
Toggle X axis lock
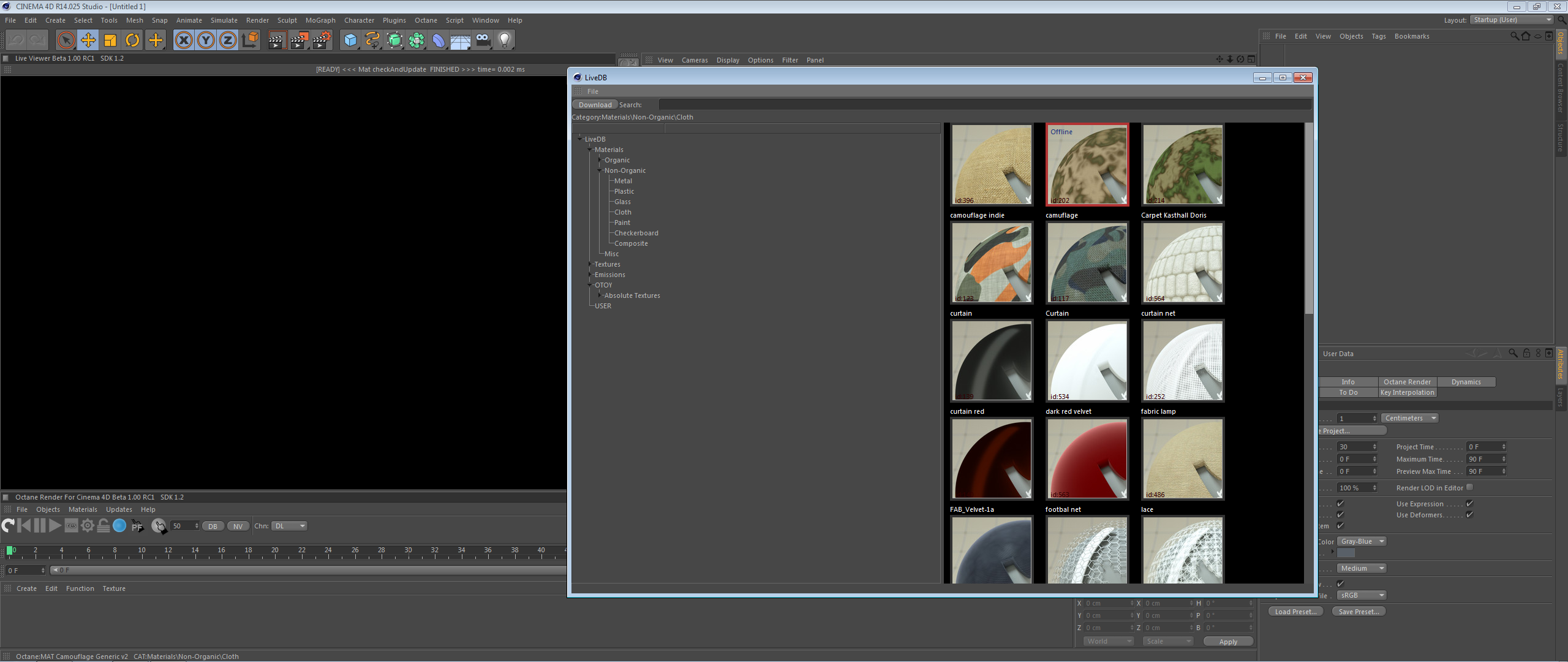[x=183, y=40]
